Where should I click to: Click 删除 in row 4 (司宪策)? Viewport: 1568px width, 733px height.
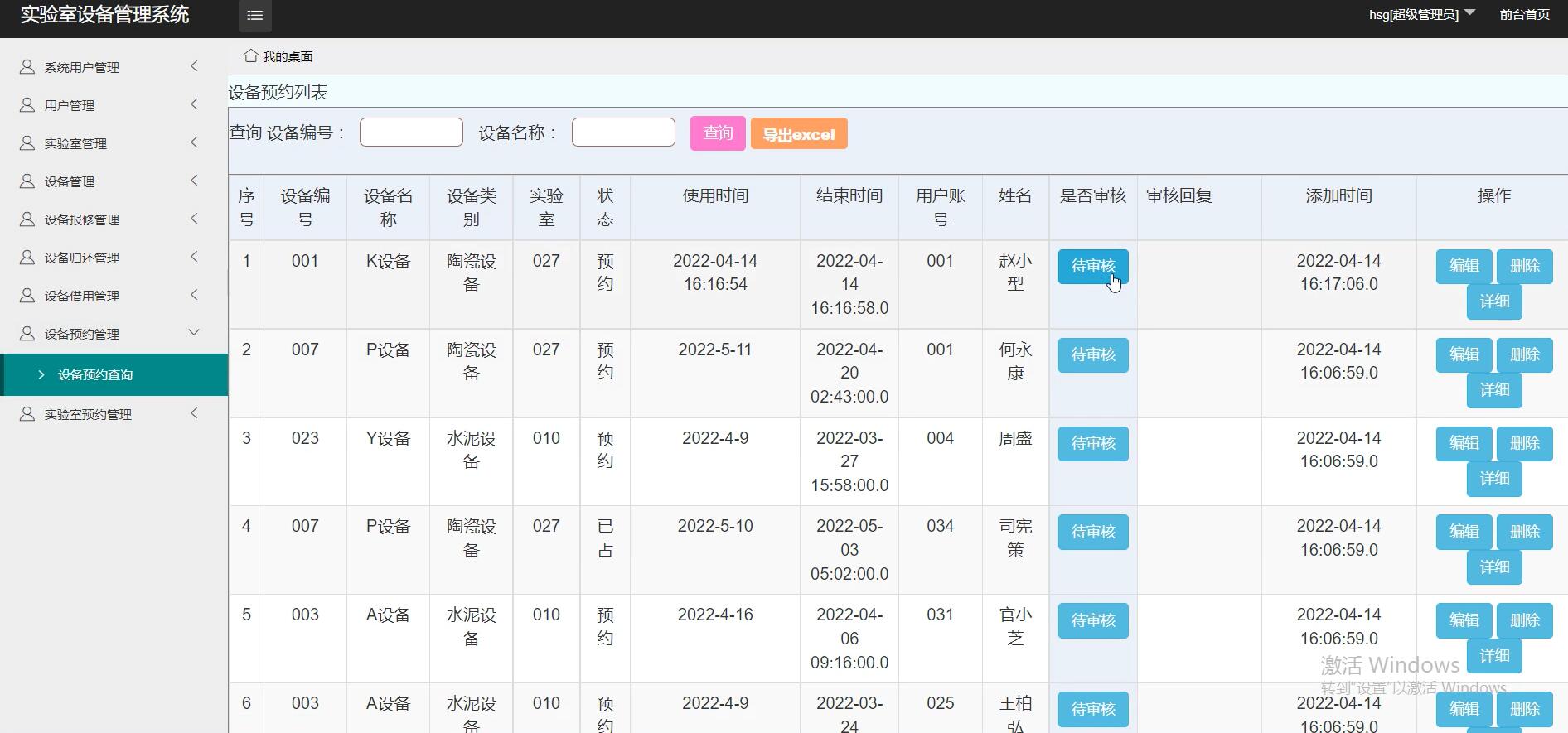click(x=1525, y=532)
